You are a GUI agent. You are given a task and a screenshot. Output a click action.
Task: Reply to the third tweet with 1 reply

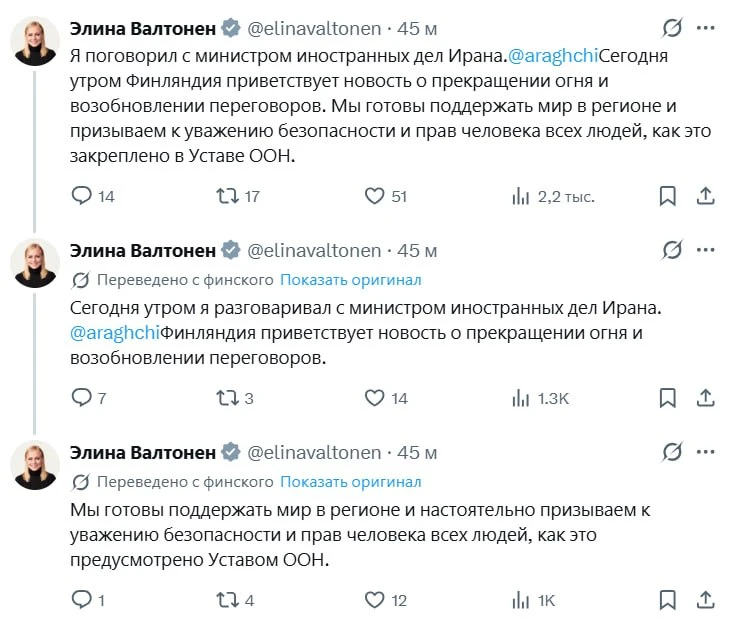coord(82,600)
